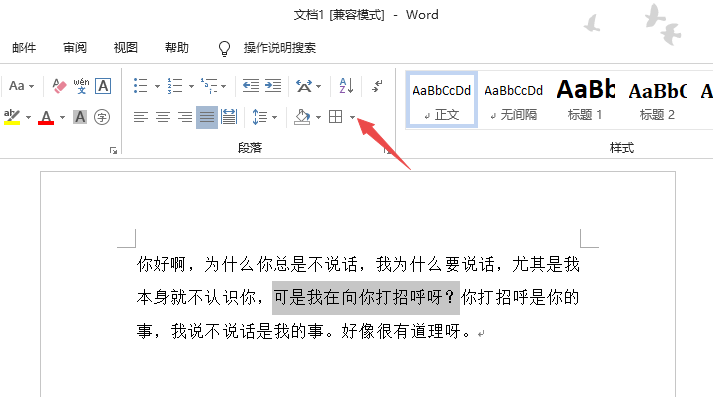Open the Phonetic Guide (wén) tool
Viewport: 713px width, 397px height.
click(x=81, y=86)
